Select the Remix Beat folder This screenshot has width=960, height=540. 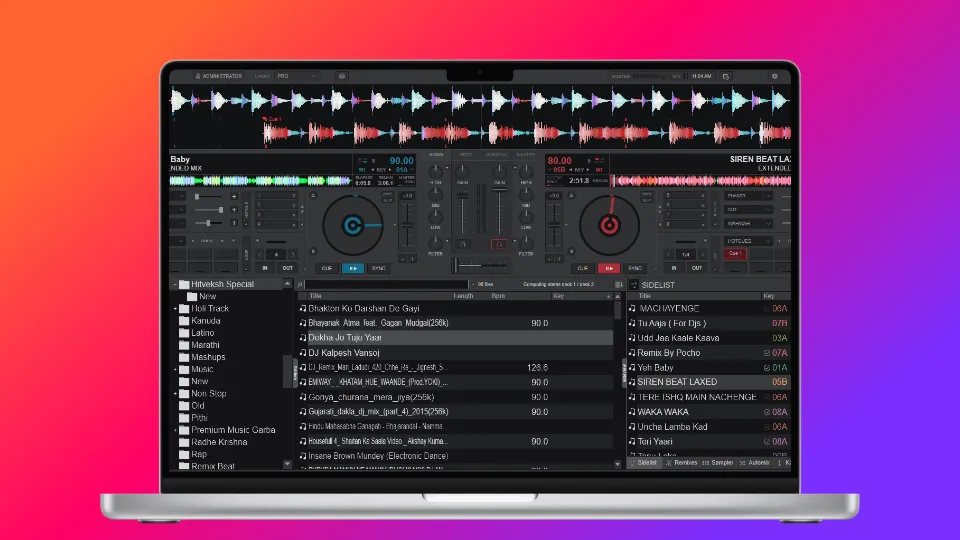212,466
